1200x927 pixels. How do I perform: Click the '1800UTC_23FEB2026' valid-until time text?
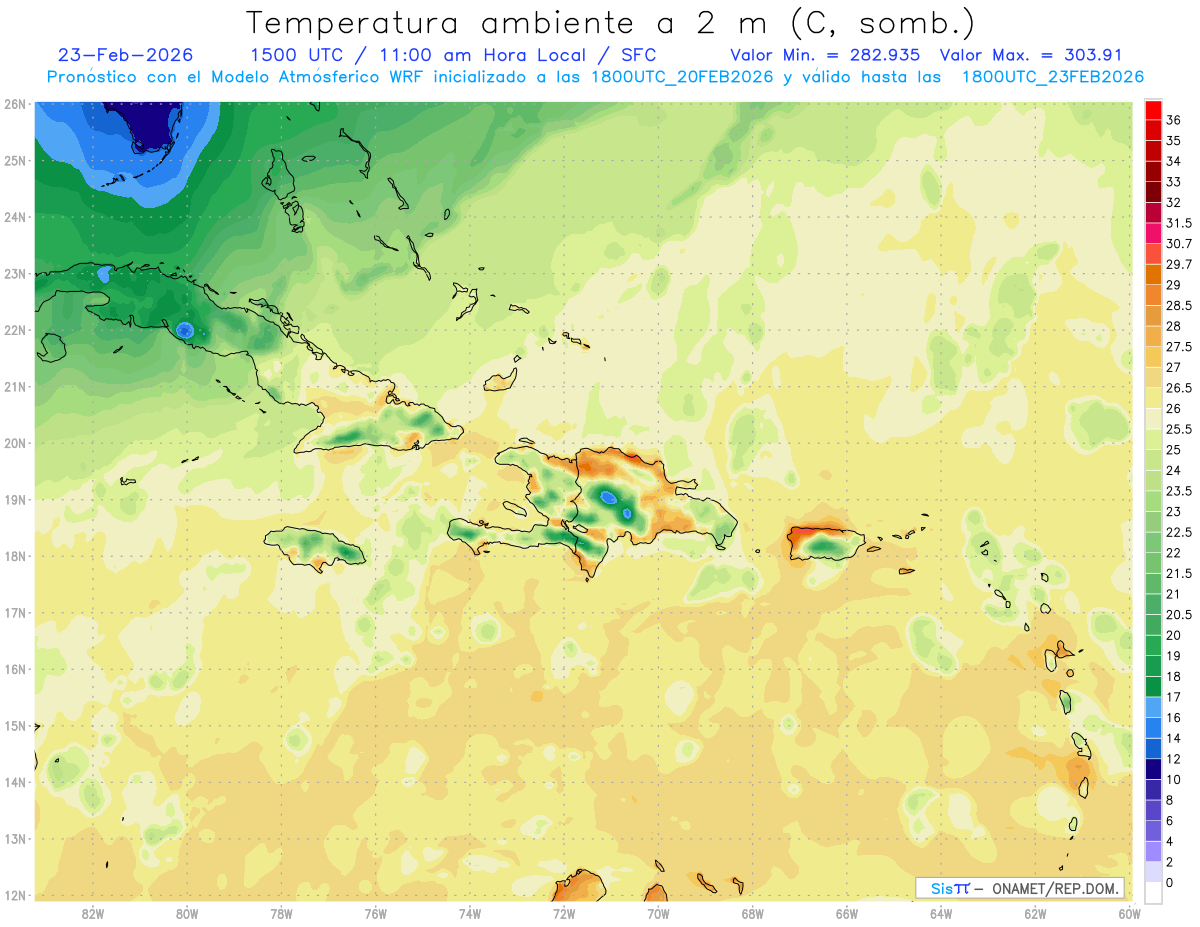[1052, 77]
